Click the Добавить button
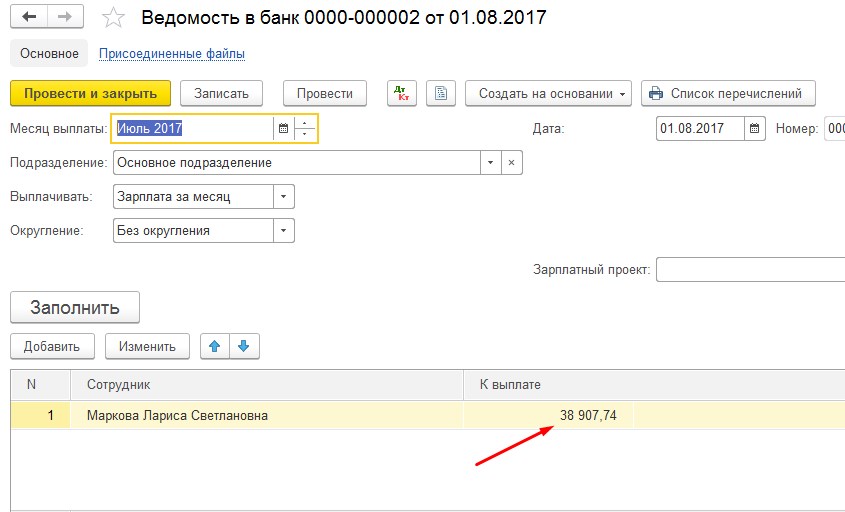This screenshot has width=845, height=512. click(x=52, y=346)
